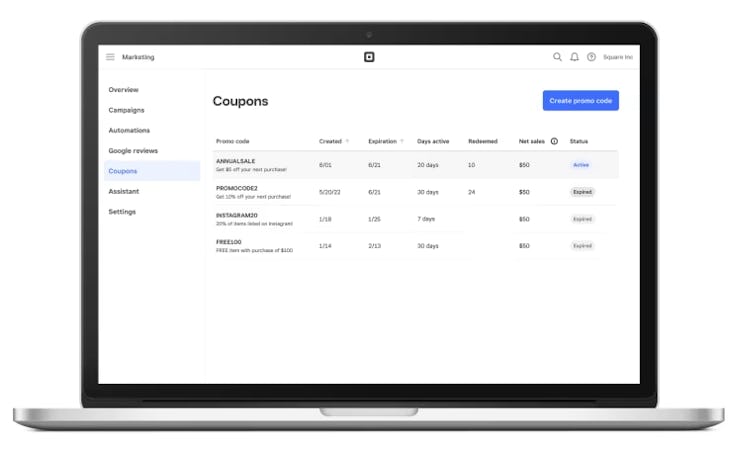Sort by Created column arrow
Viewport: 747px width, 450px height.
click(x=347, y=141)
